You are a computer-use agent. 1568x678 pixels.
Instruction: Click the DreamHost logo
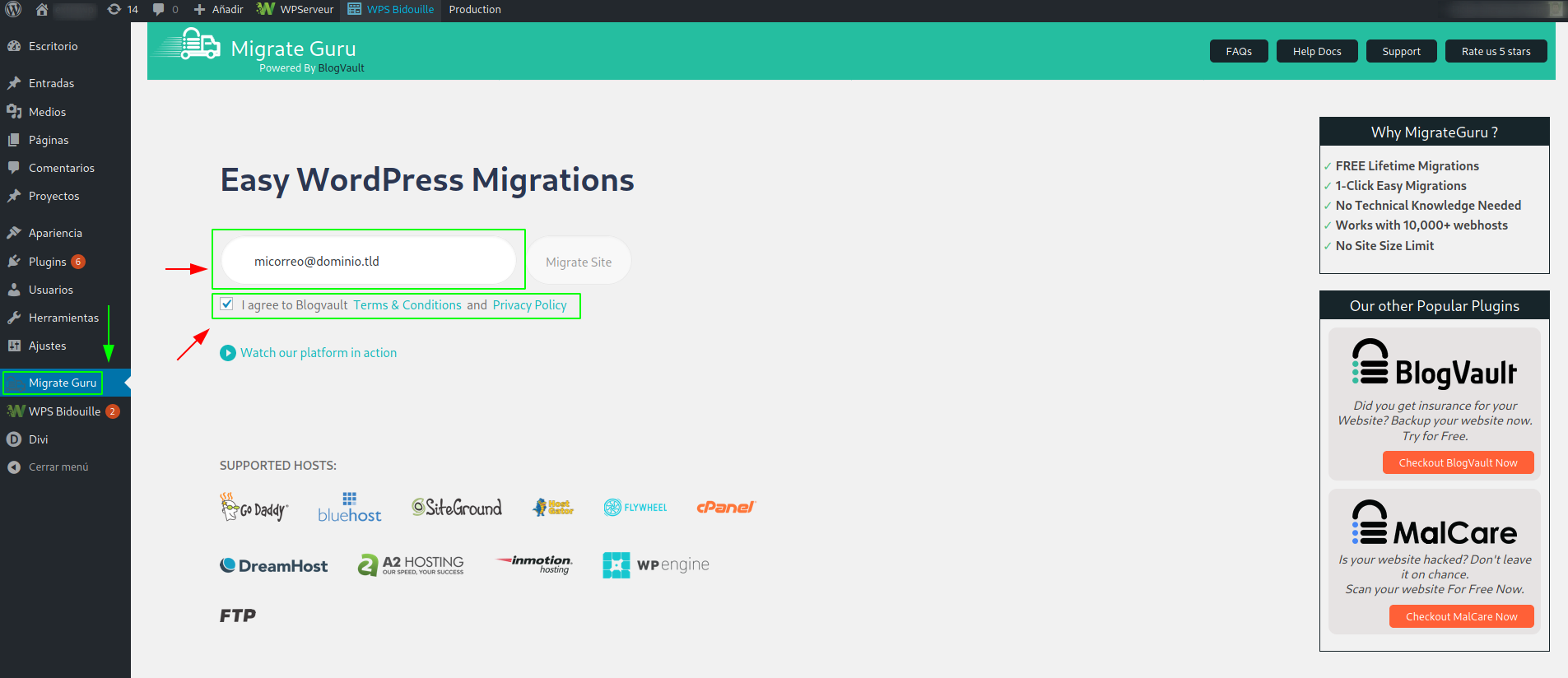pyautogui.click(x=274, y=565)
